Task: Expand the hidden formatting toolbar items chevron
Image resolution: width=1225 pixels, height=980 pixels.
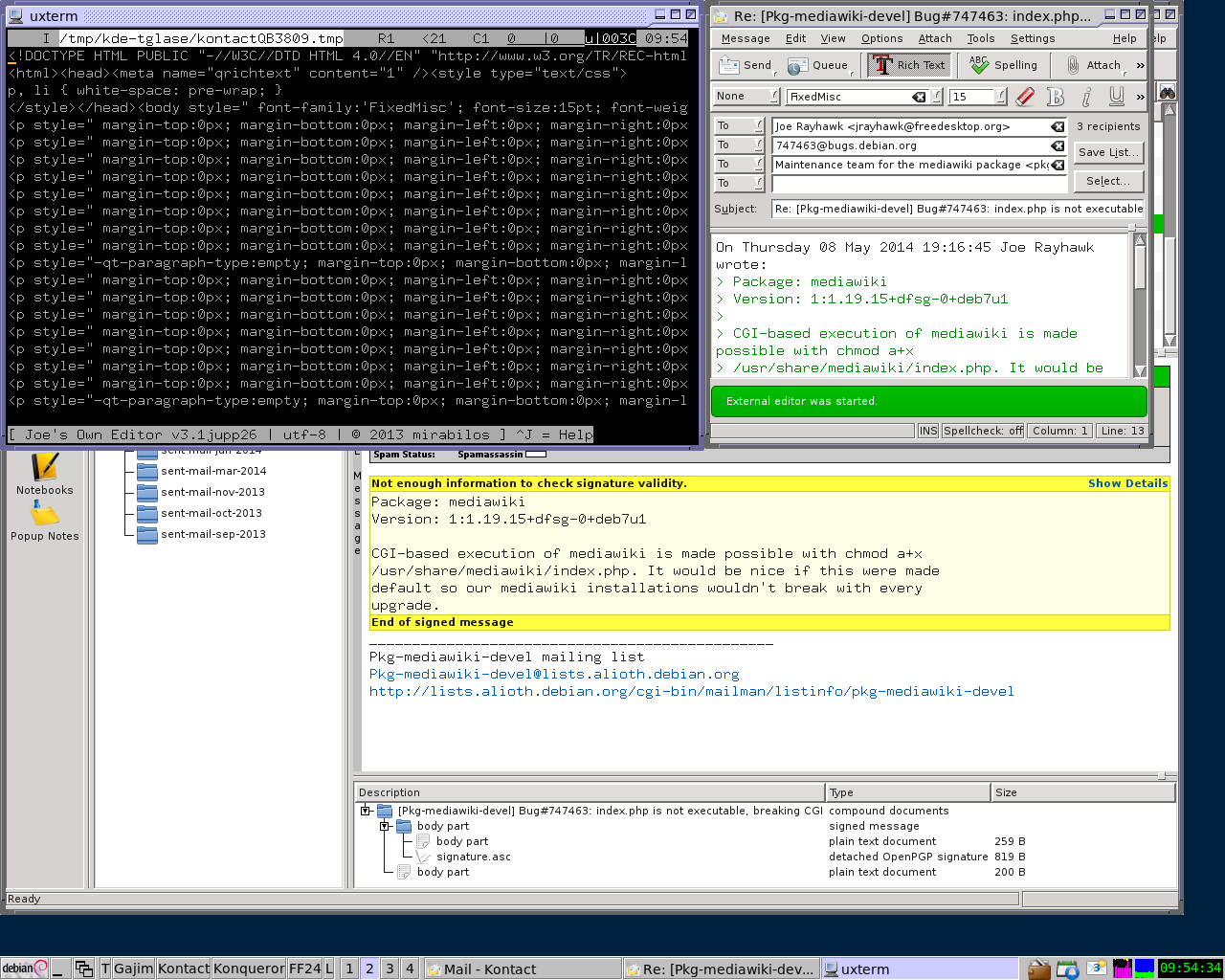Action: coord(1140,97)
